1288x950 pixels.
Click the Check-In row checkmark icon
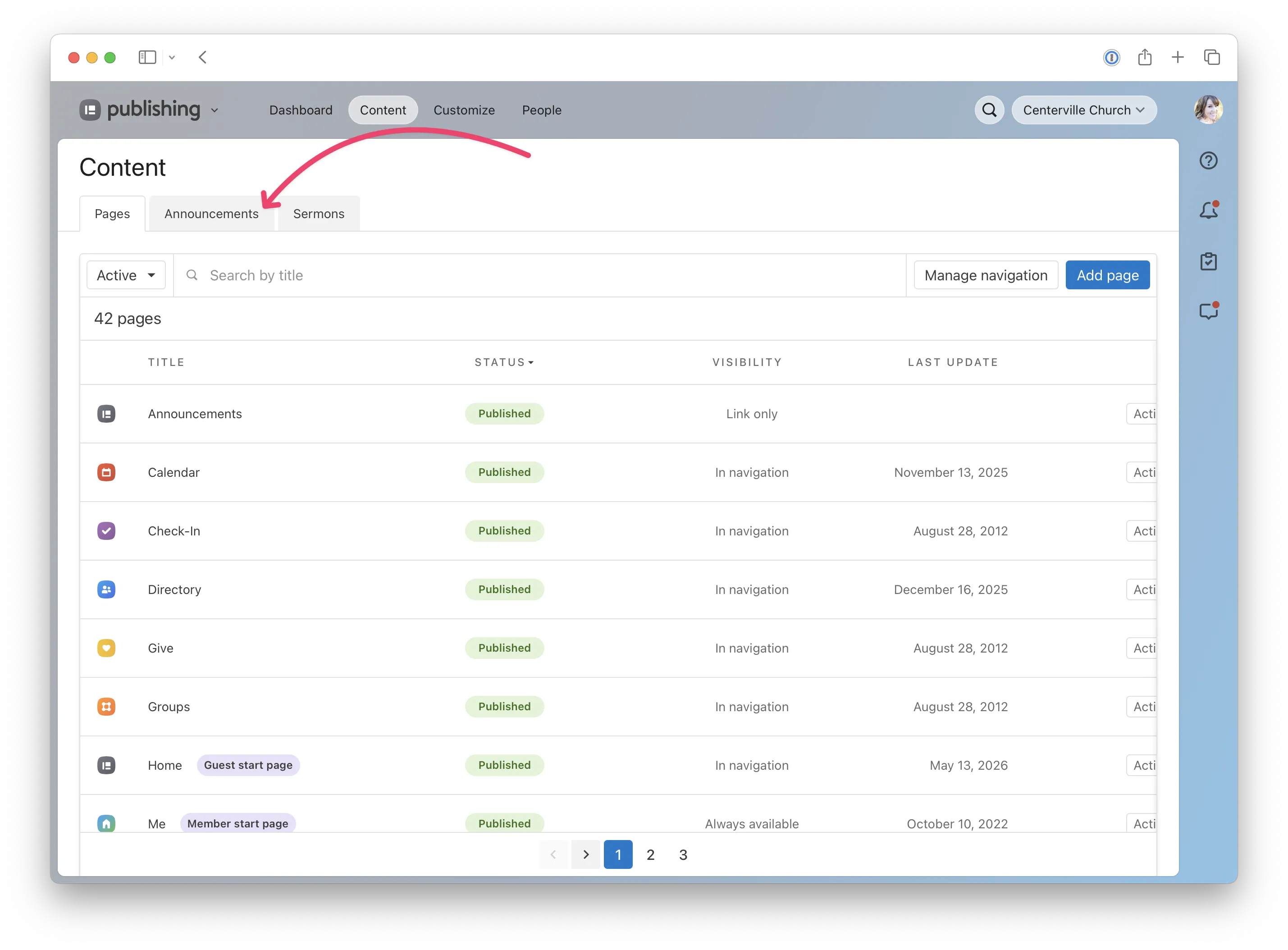[x=106, y=531]
